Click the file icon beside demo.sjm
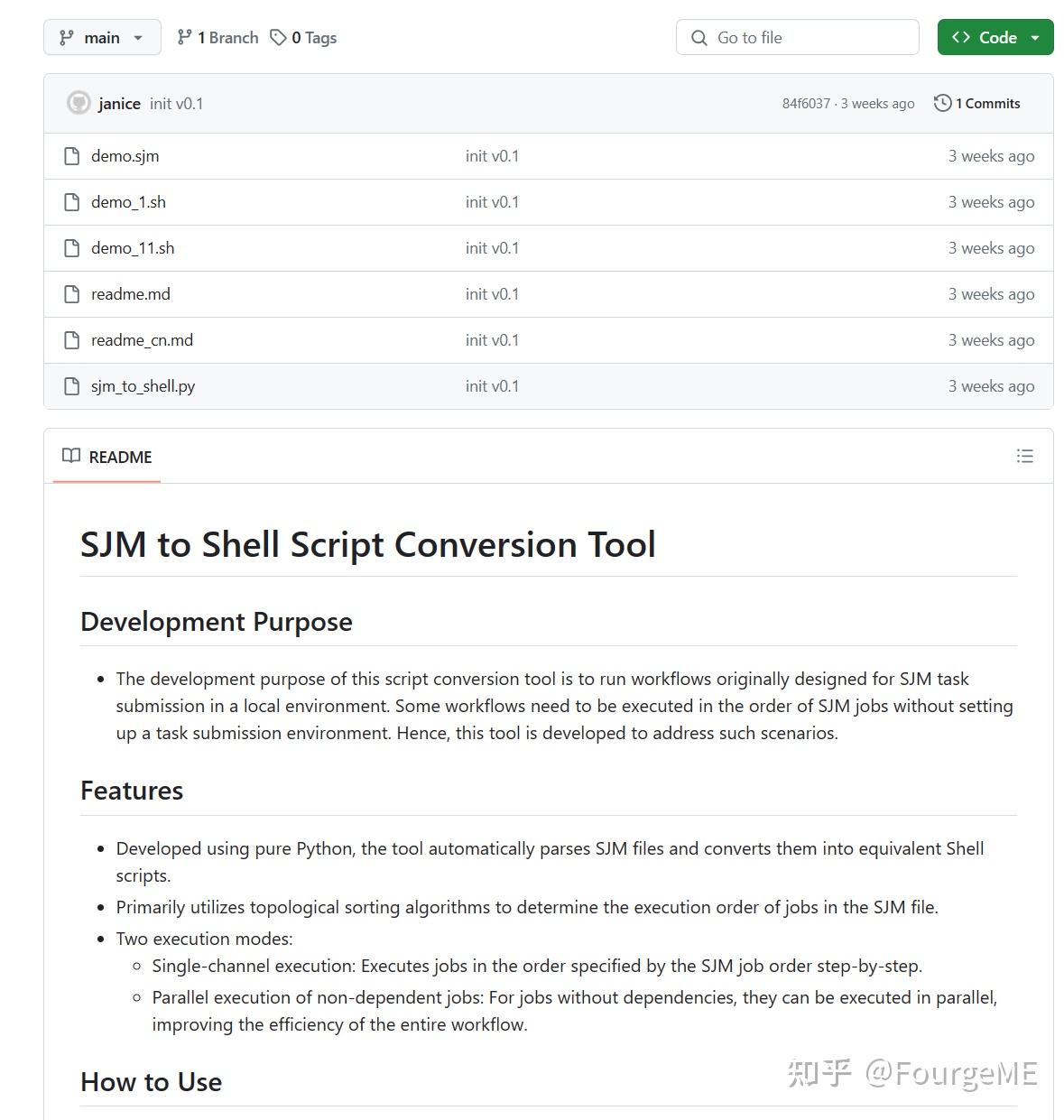Screen dimensions: 1064x1120 pos(72,156)
